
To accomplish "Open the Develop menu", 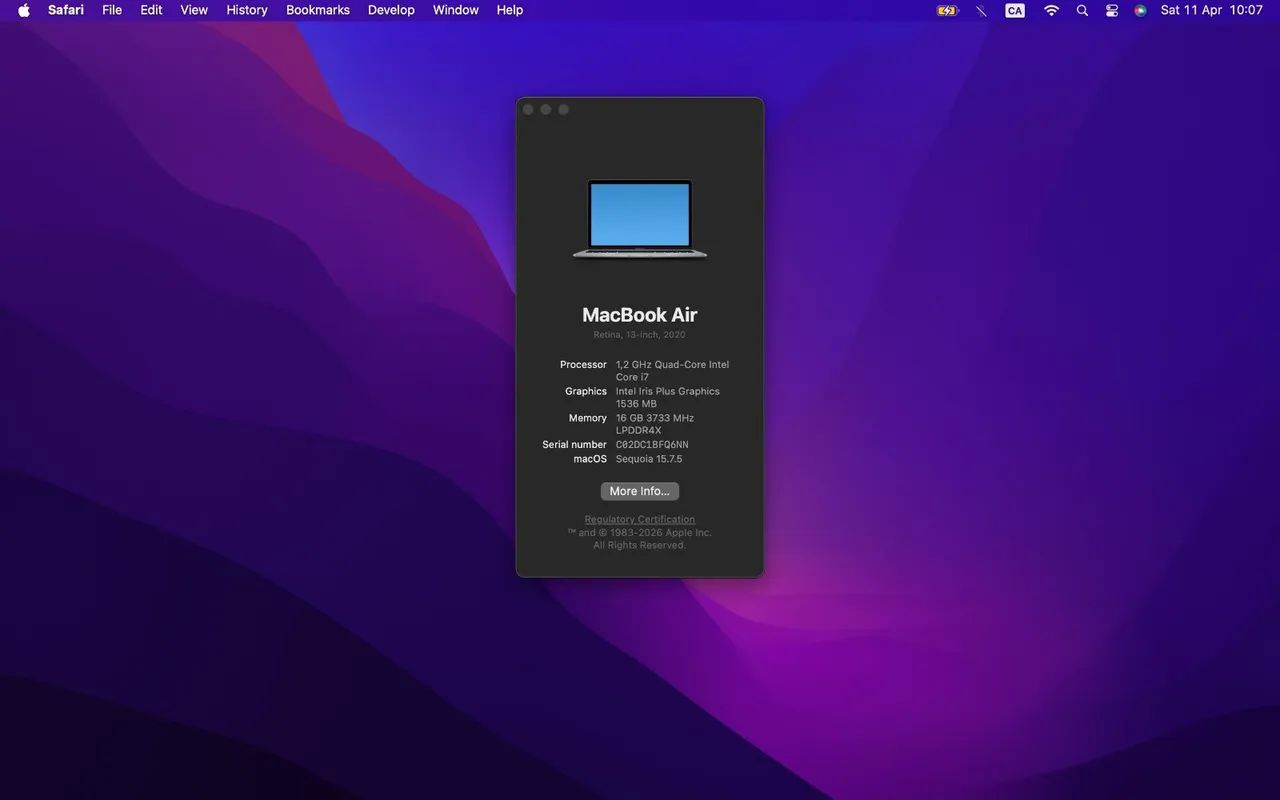I will 391,10.
